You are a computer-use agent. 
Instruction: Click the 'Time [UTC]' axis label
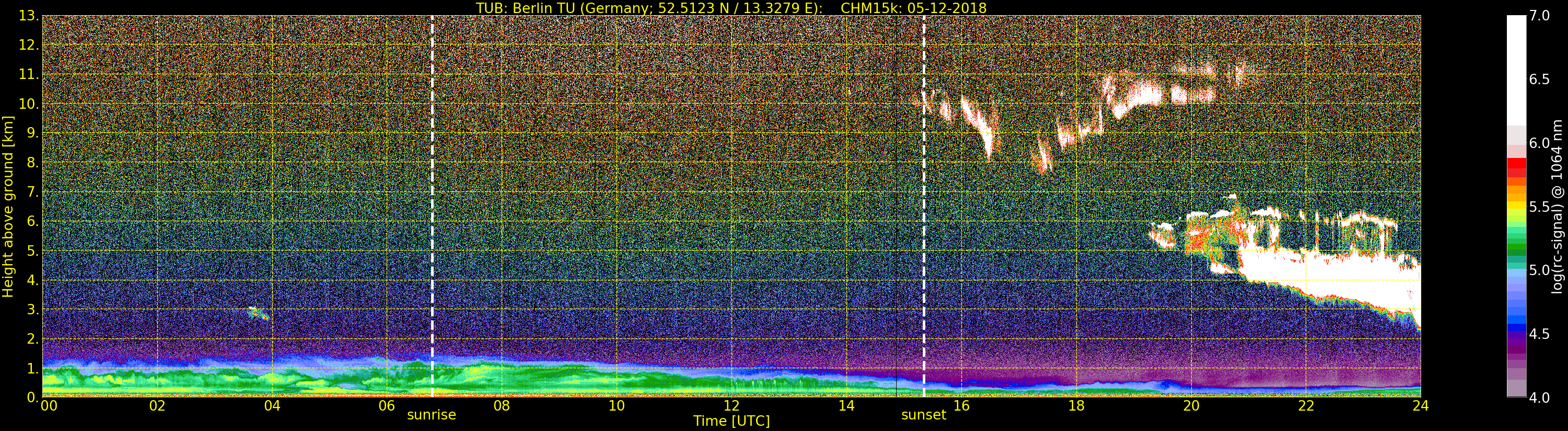click(x=731, y=421)
